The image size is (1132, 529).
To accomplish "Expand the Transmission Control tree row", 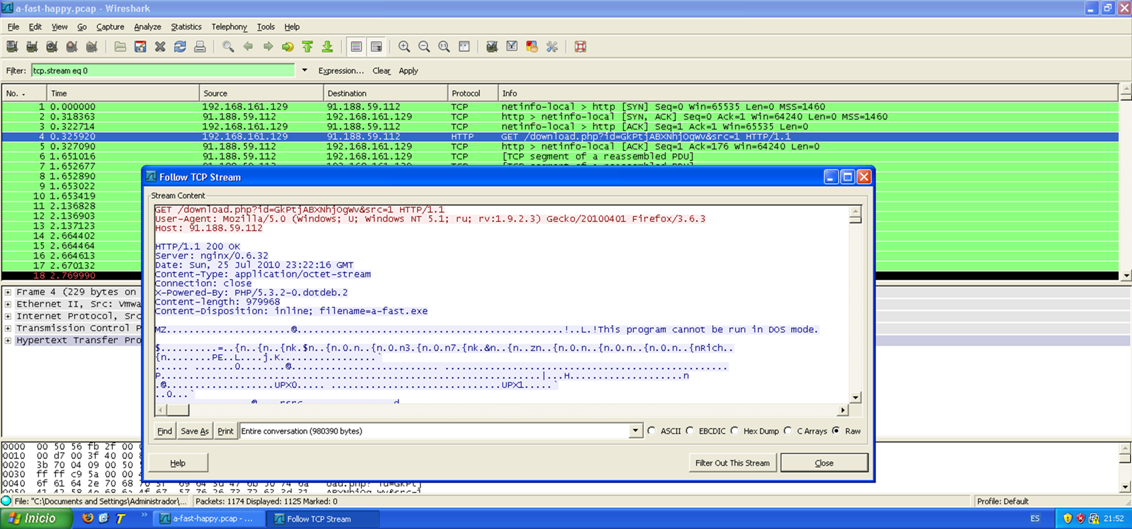I will [8, 328].
